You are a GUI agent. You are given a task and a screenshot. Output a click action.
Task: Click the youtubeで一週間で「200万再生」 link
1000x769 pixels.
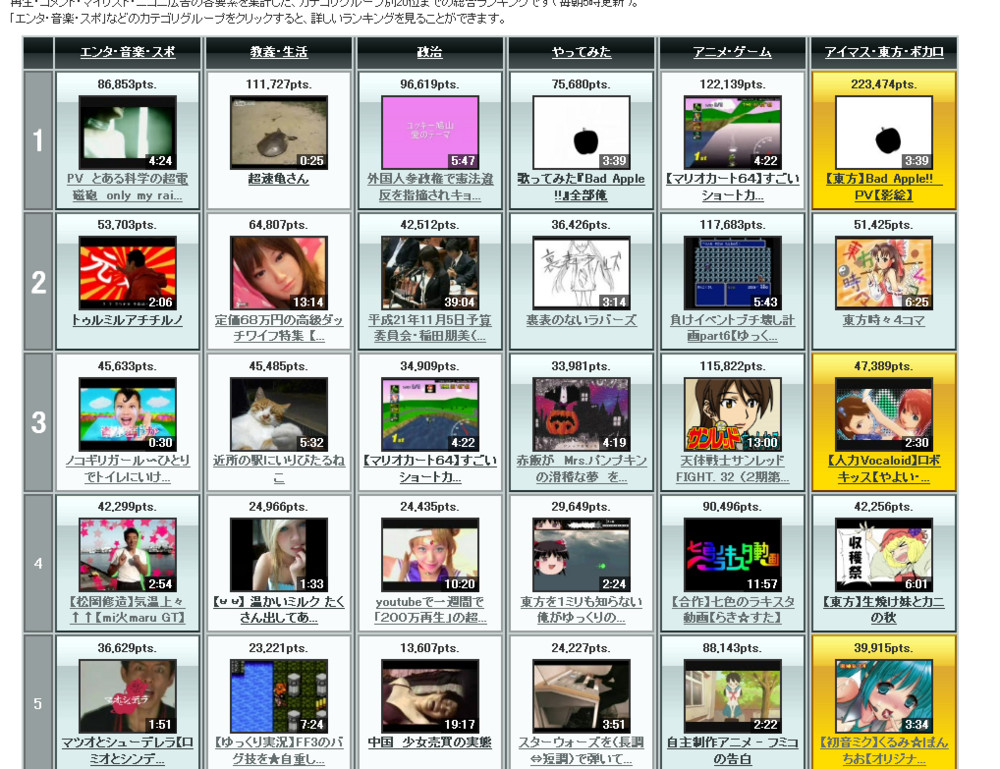430,610
